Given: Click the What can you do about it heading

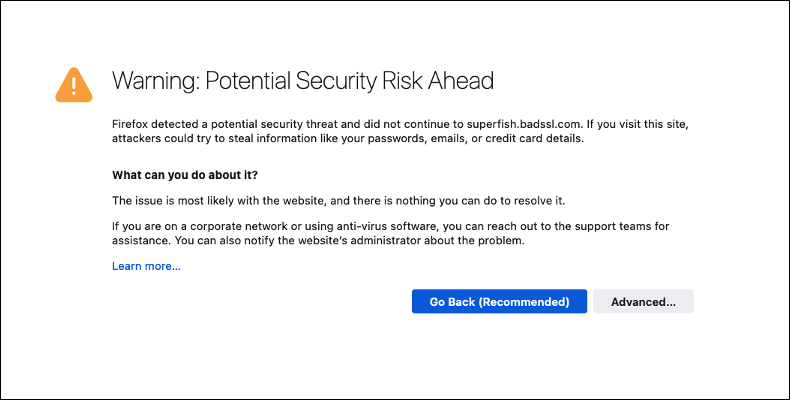Looking at the screenshot, I should point(185,175).
